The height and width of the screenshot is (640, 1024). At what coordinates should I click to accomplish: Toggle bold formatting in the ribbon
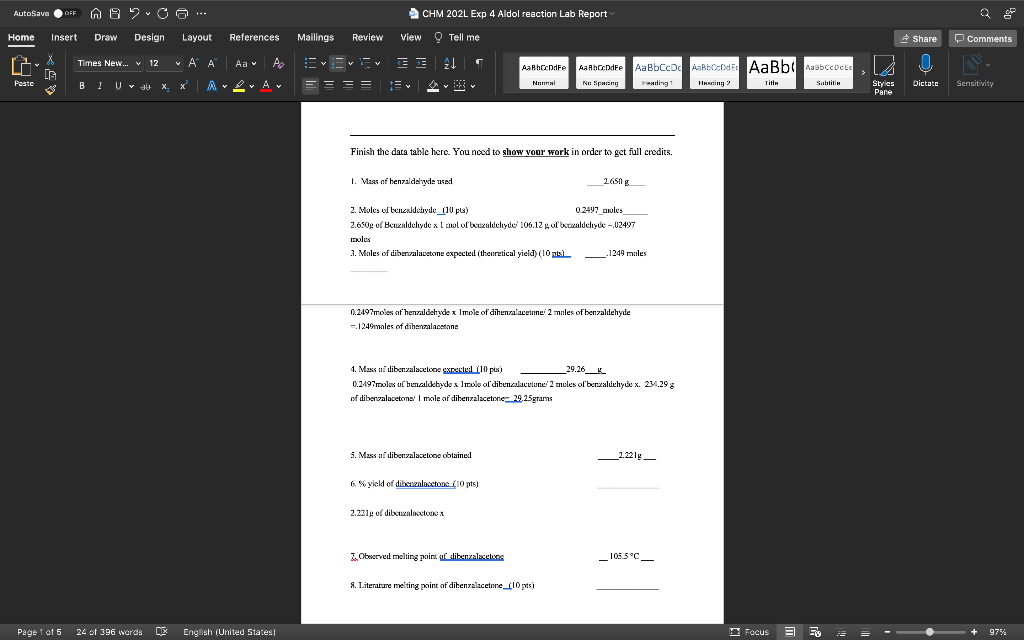tap(82, 85)
